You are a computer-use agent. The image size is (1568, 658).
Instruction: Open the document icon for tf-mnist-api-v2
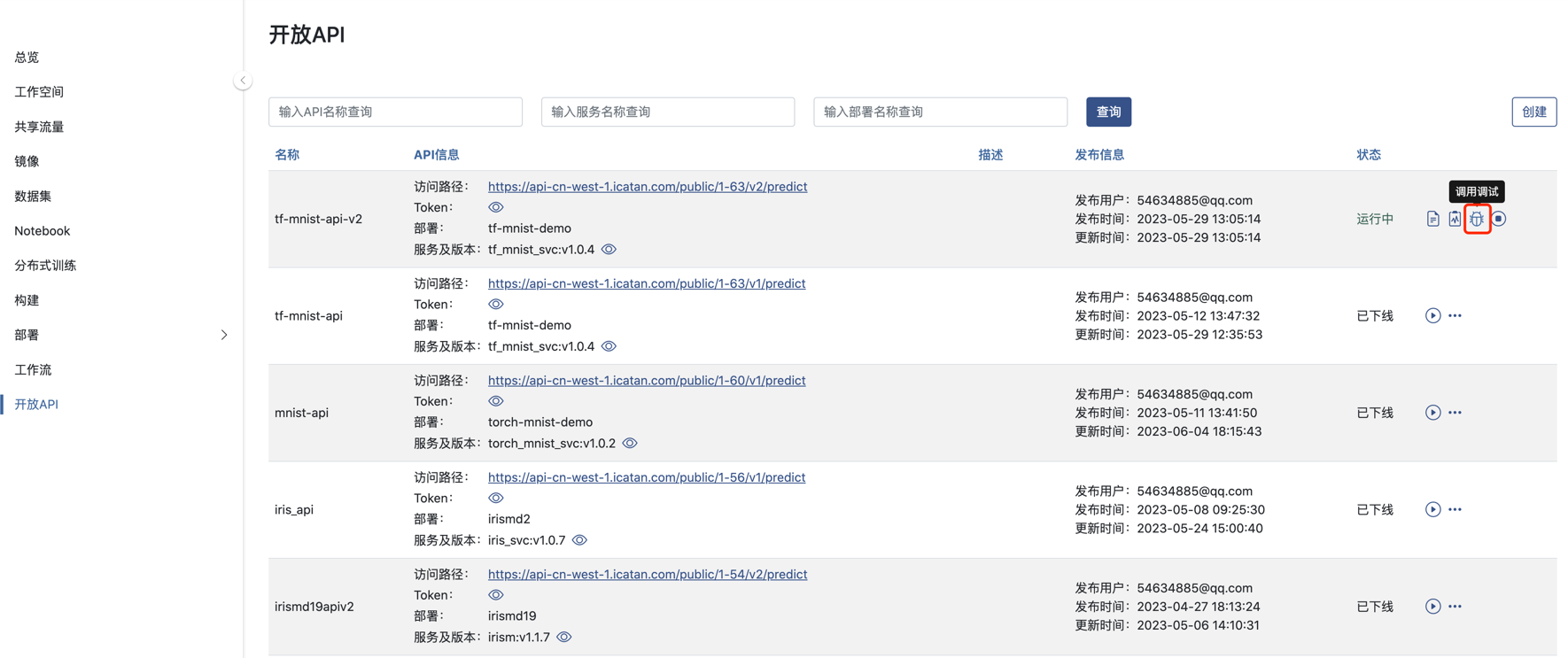click(1432, 219)
